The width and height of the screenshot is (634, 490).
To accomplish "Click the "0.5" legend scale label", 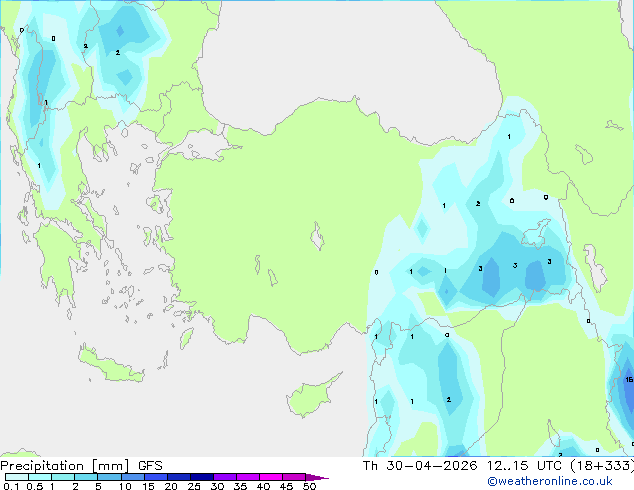I will (x=35, y=486).
